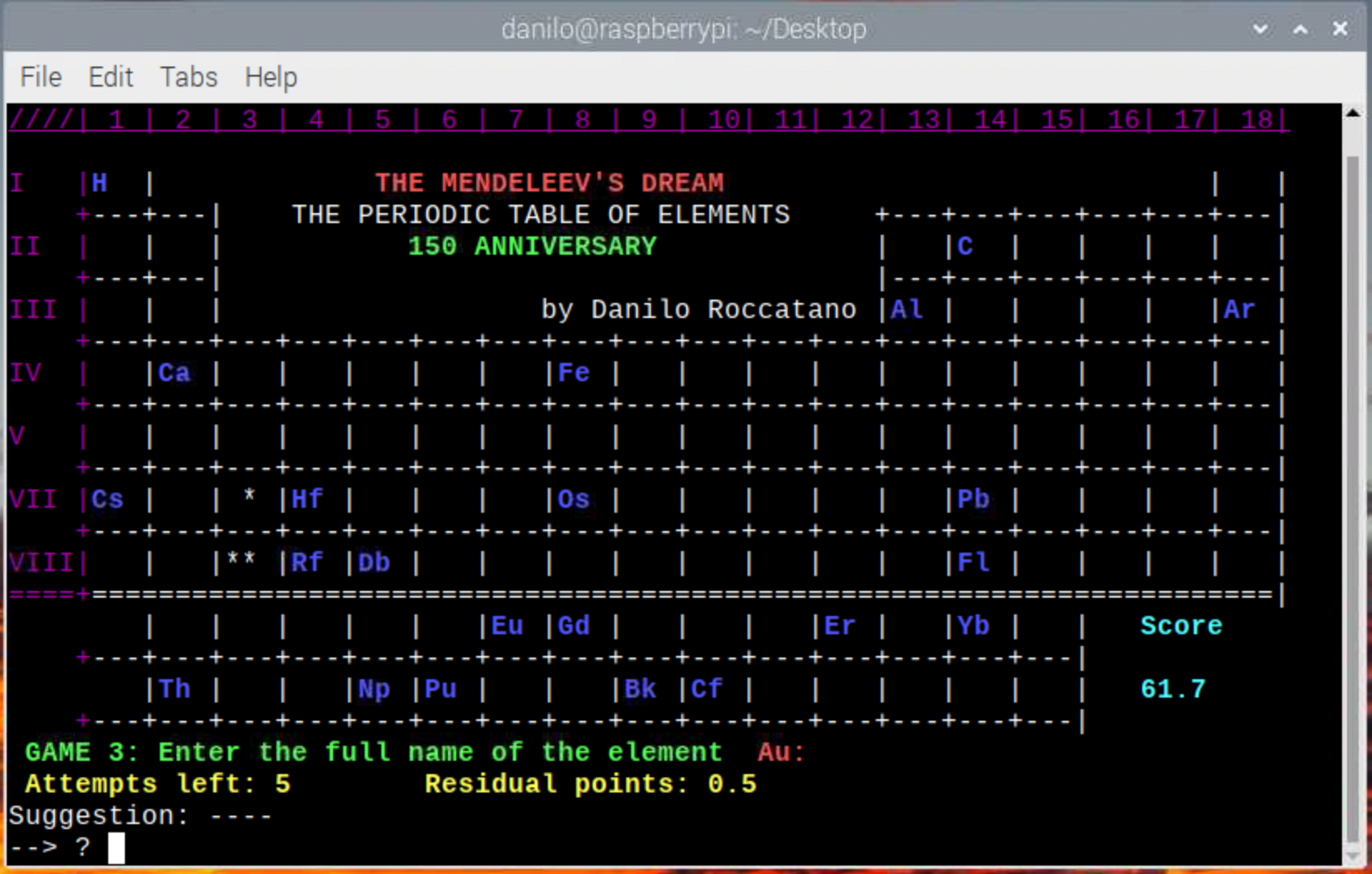The height and width of the screenshot is (874, 1372).
Task: Click the scrollbar up arrow
Action: coord(1352,112)
